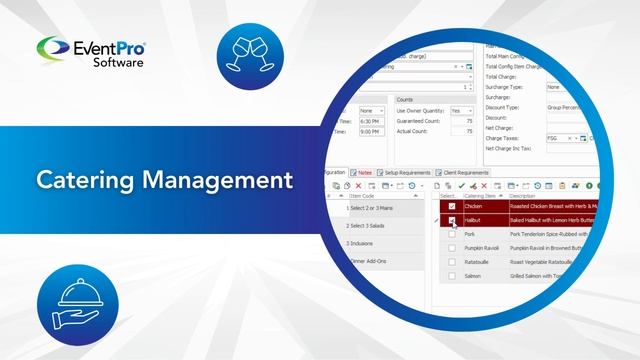640x360 pixels.
Task: Click the new document icon in catering items toolbar
Action: coord(437,186)
